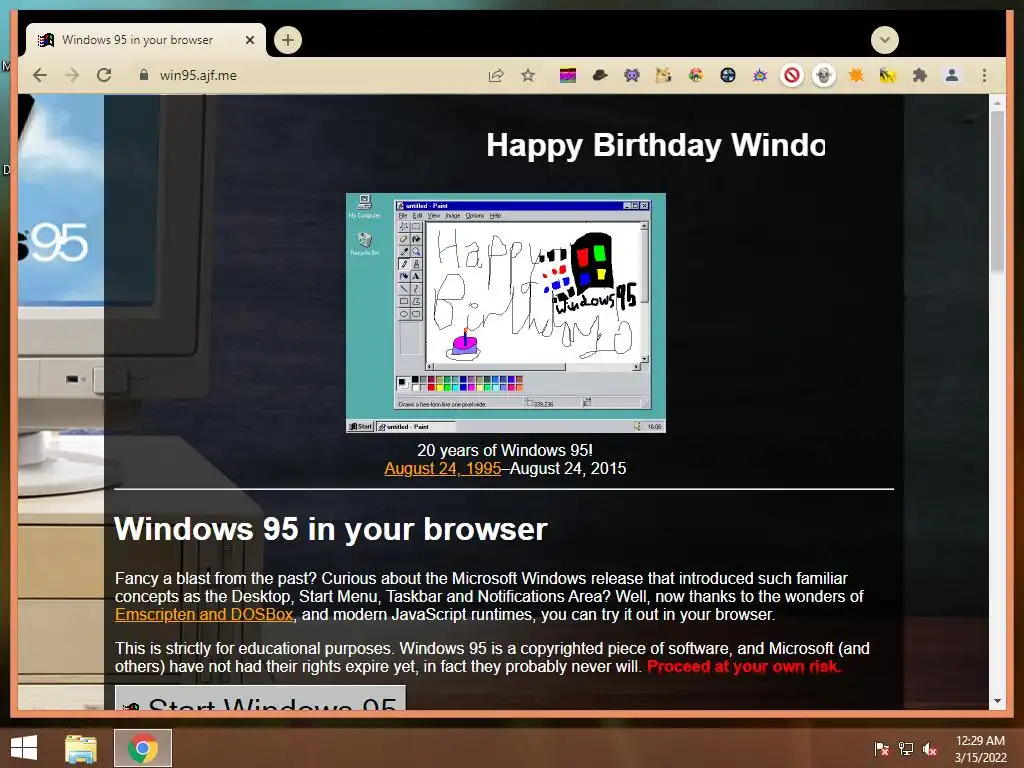This screenshot has height=768, width=1024.
Task: View site info via the padlock icon
Action: coord(144,75)
